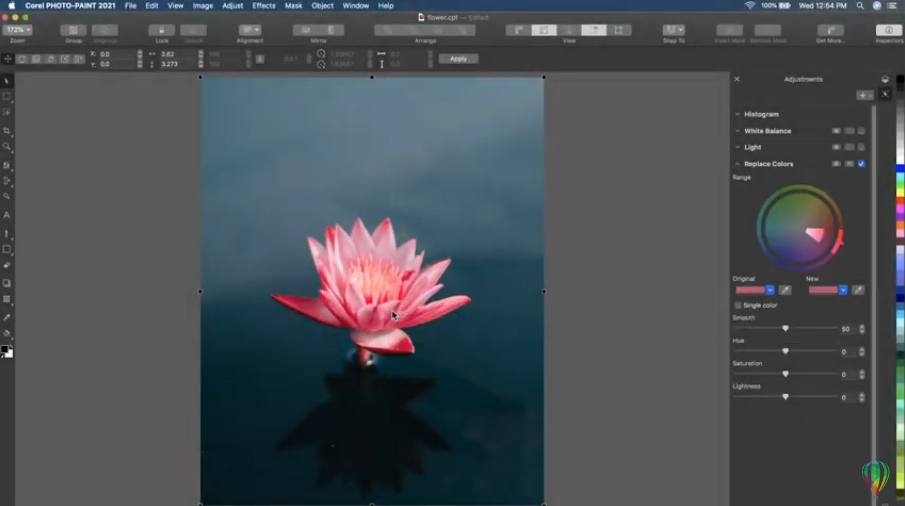The height and width of the screenshot is (506, 905).
Task: Pick original color with the eyedropper
Action: click(785, 290)
